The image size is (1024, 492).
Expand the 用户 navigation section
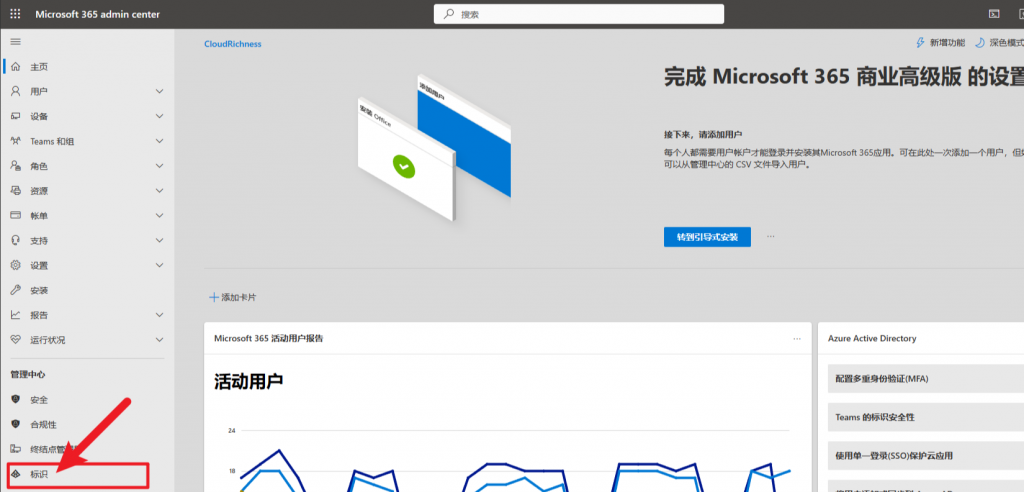159,92
